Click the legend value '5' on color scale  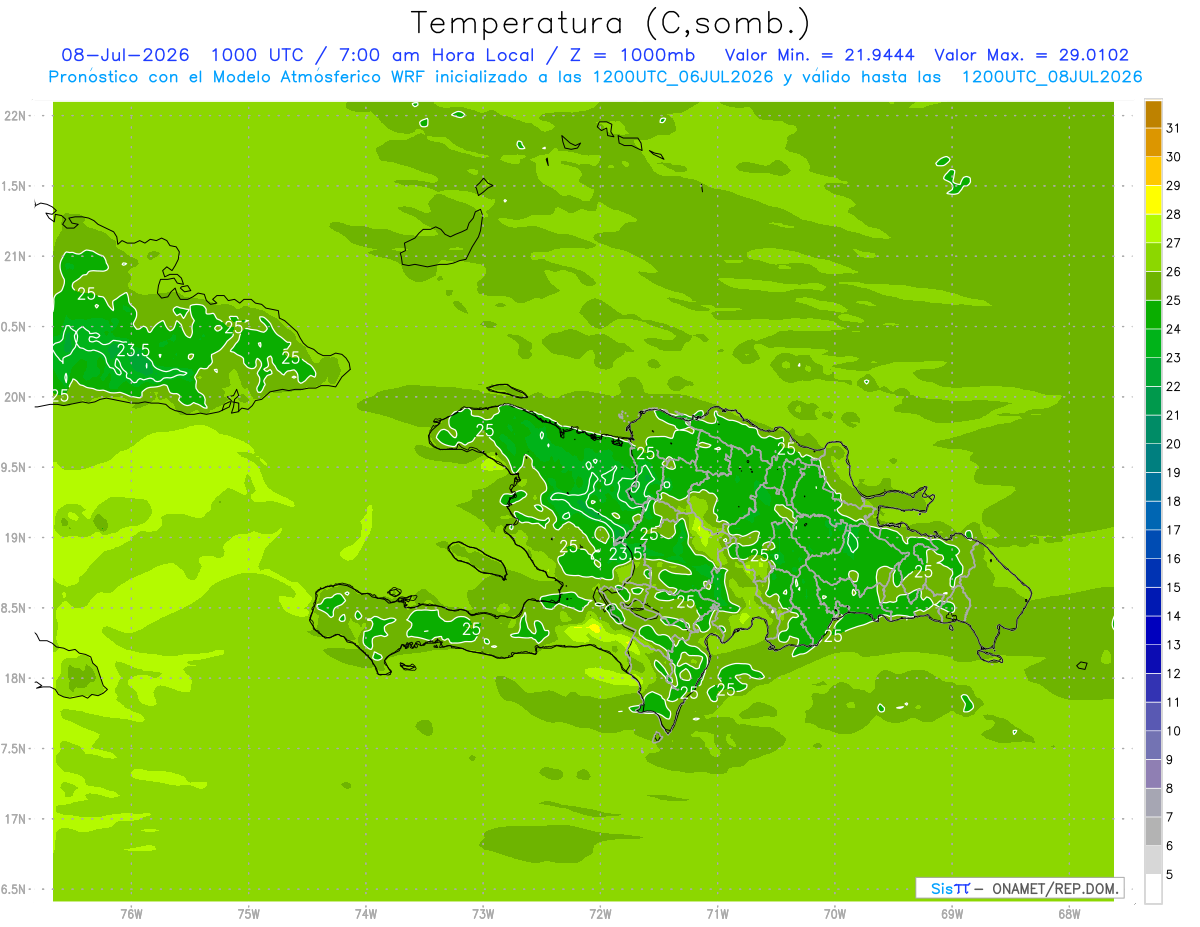1170,874
